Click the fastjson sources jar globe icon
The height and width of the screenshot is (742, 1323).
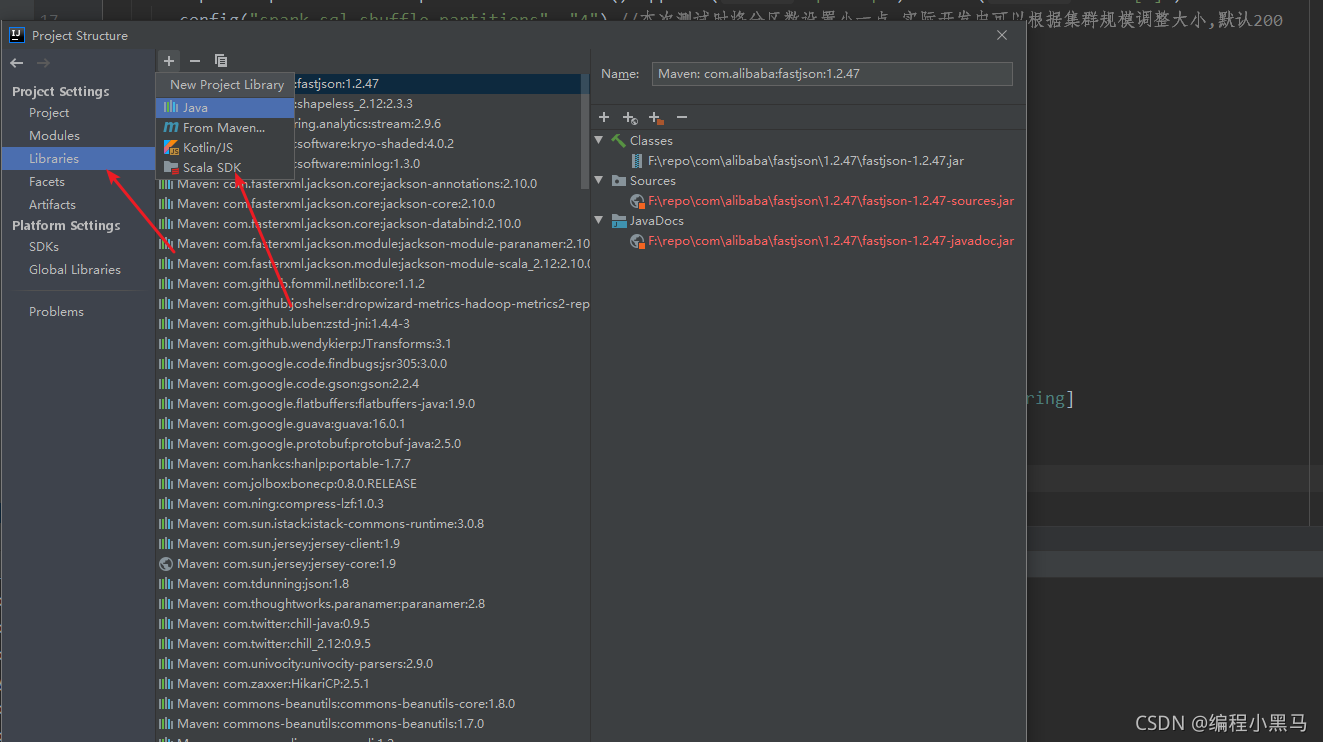[637, 201]
